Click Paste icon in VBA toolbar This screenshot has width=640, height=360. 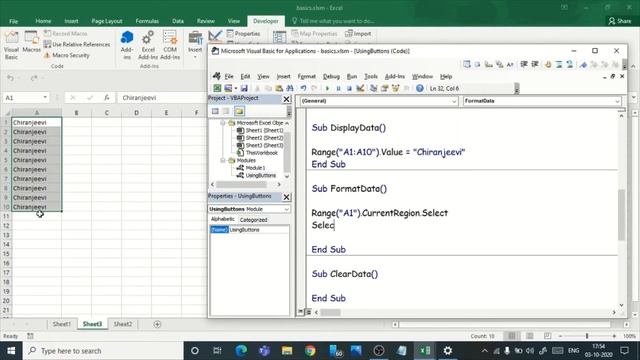click(279, 88)
